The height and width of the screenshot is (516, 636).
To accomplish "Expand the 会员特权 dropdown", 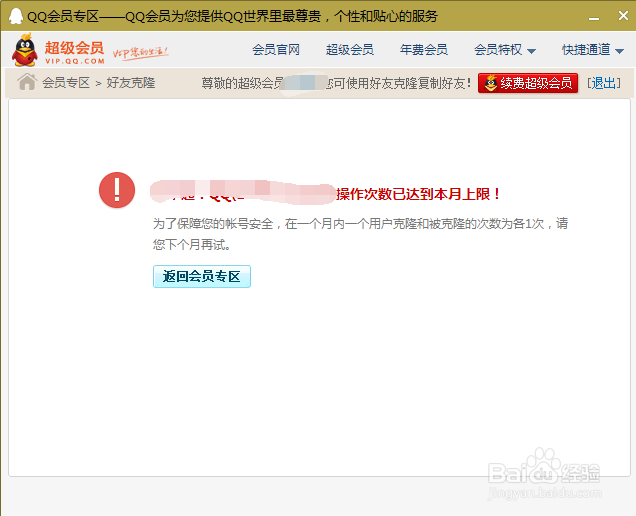I will (505, 50).
